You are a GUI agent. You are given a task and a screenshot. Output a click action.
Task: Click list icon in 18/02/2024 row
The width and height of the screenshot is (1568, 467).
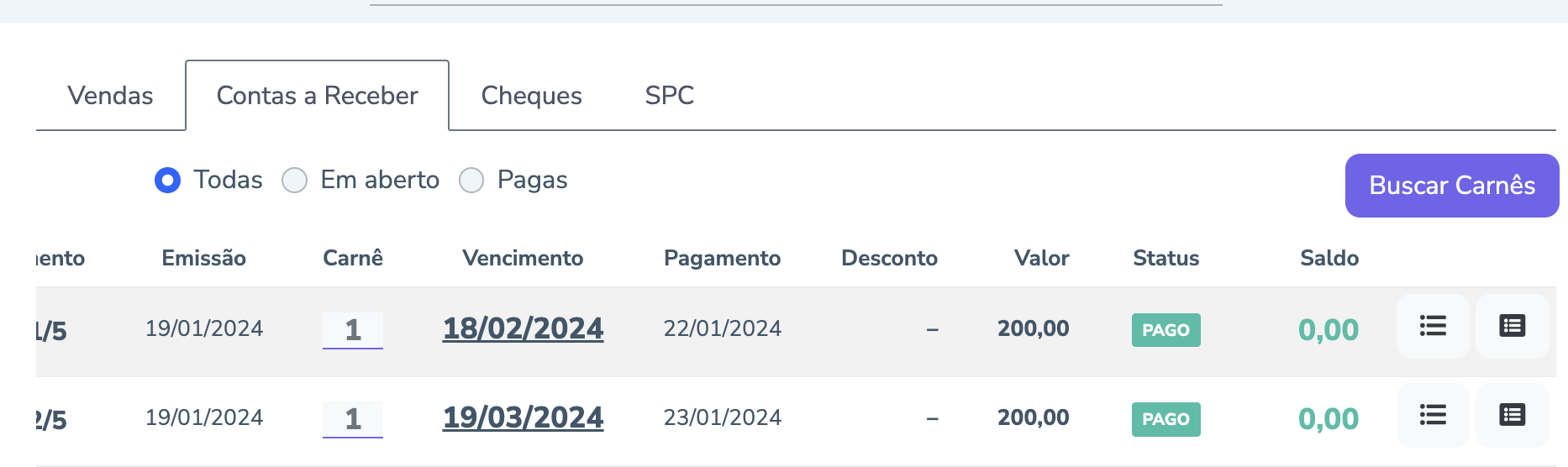click(1433, 326)
